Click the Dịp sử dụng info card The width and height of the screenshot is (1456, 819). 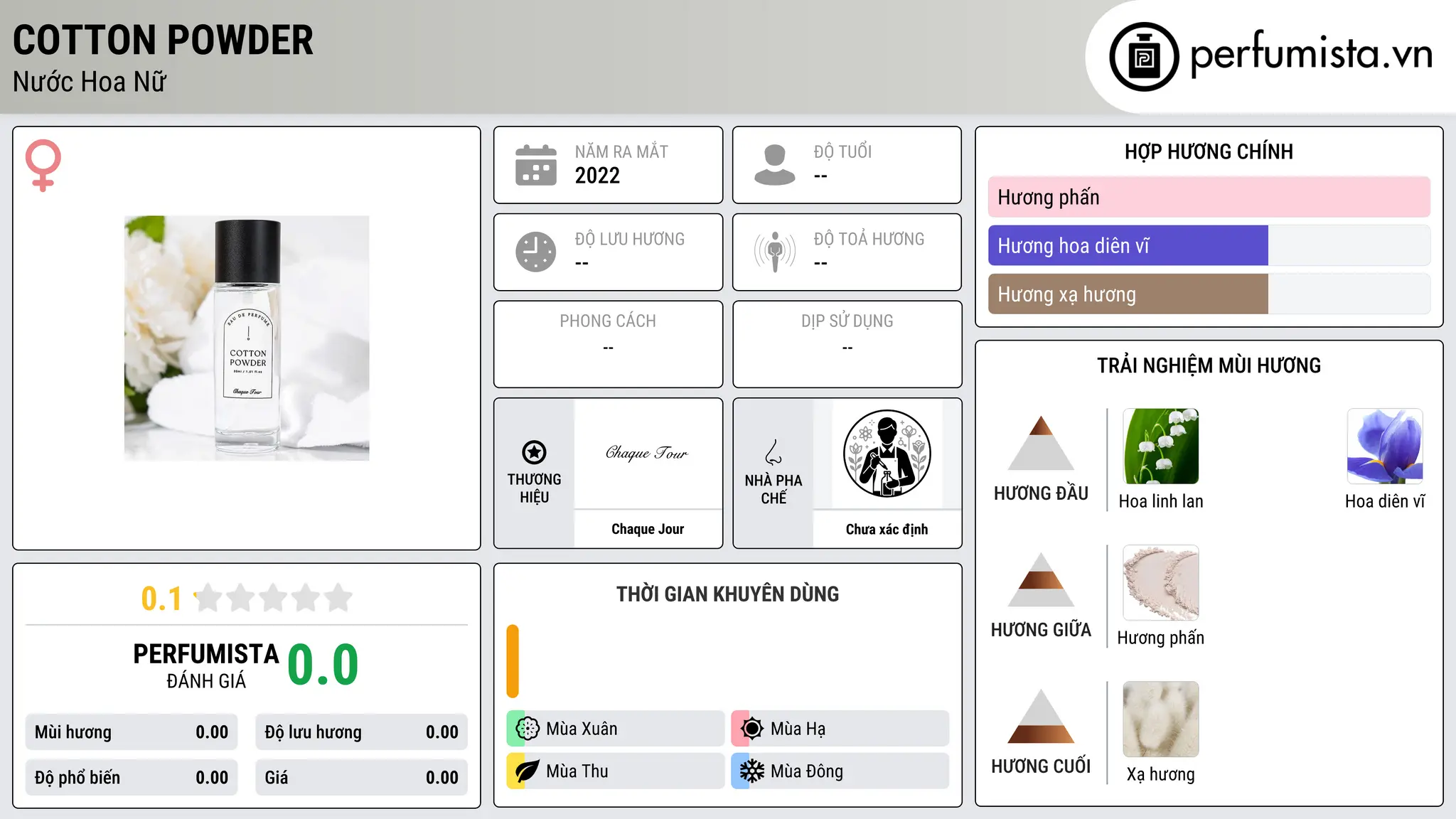coord(847,344)
